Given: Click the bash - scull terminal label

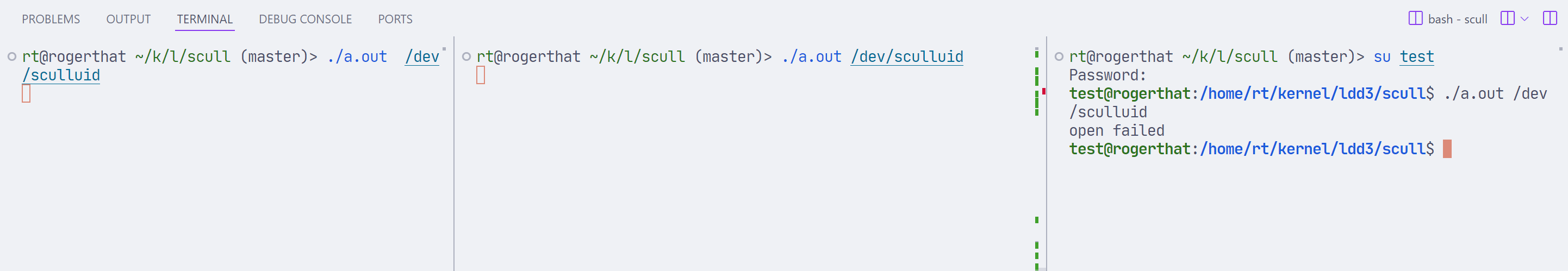Looking at the screenshot, I should (x=1457, y=19).
